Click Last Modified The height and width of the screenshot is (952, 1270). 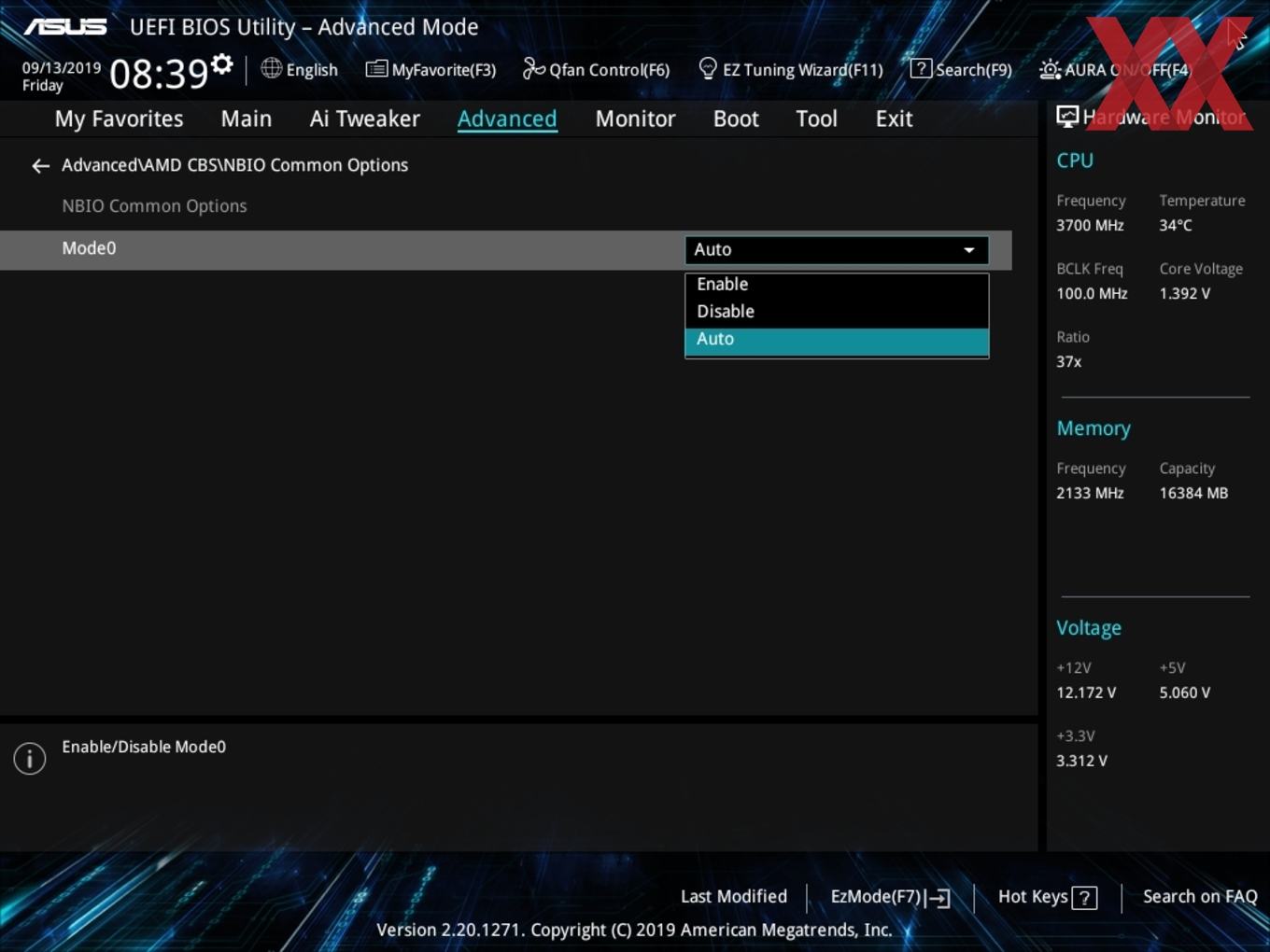tap(734, 896)
